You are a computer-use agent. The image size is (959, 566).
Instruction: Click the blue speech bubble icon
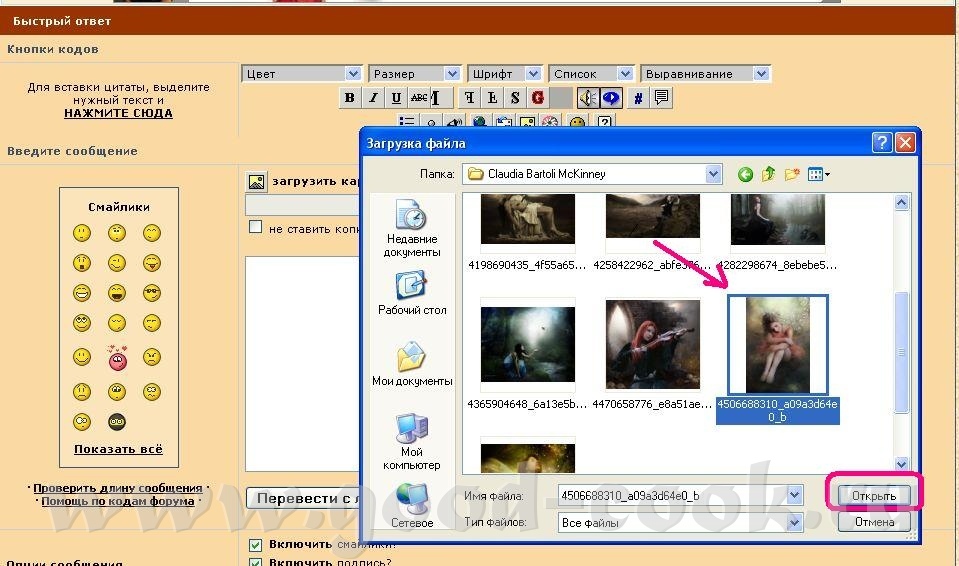(x=611, y=98)
